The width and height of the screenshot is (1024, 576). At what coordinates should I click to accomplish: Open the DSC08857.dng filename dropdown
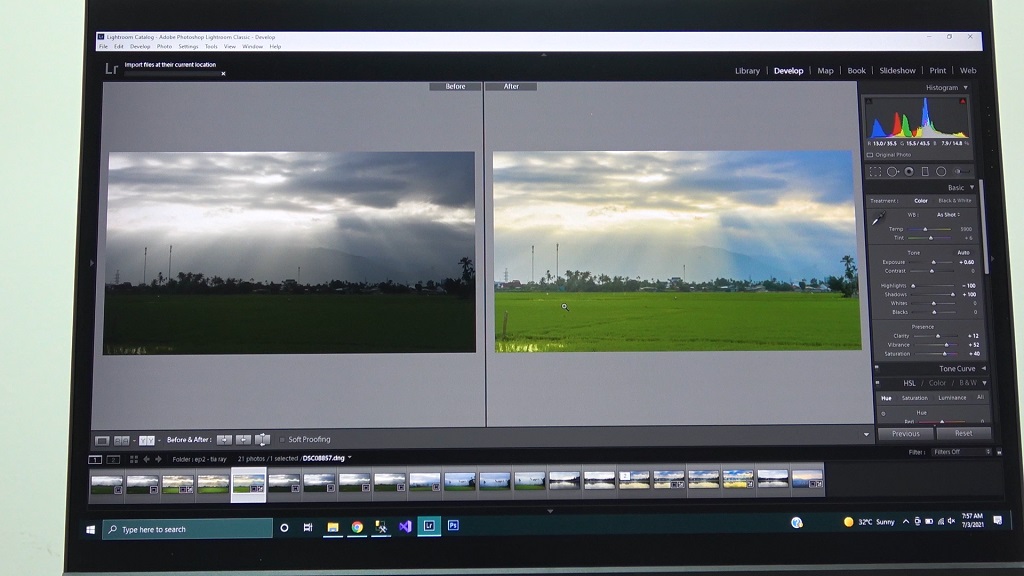350,458
